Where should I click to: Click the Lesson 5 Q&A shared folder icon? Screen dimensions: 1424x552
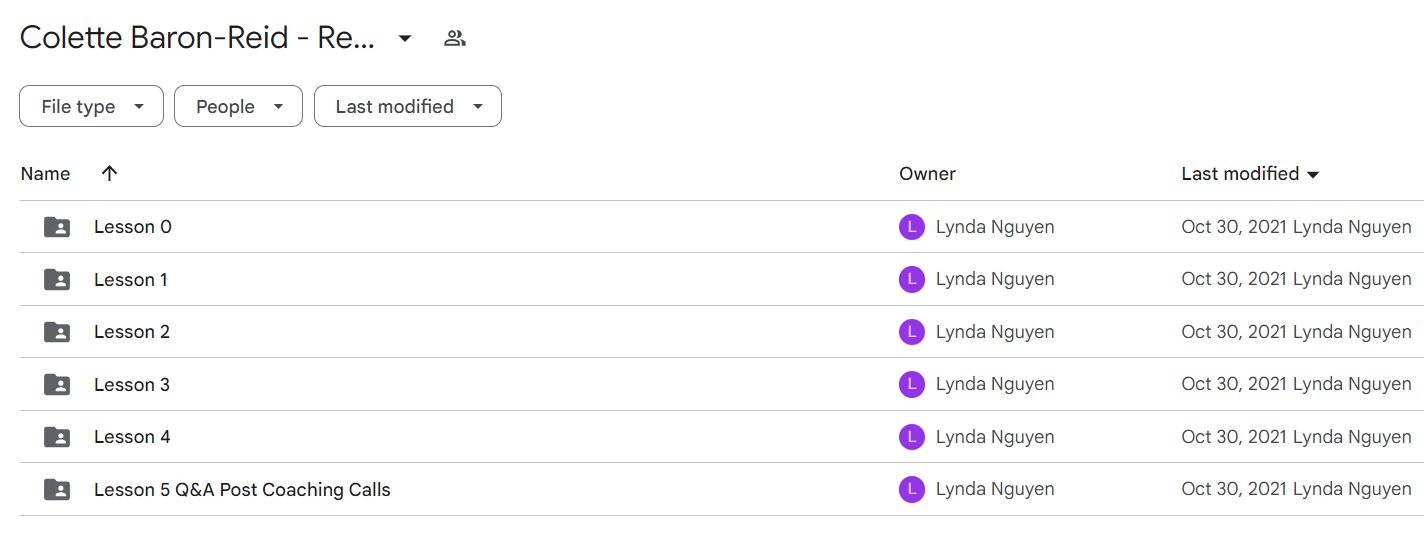tap(57, 490)
